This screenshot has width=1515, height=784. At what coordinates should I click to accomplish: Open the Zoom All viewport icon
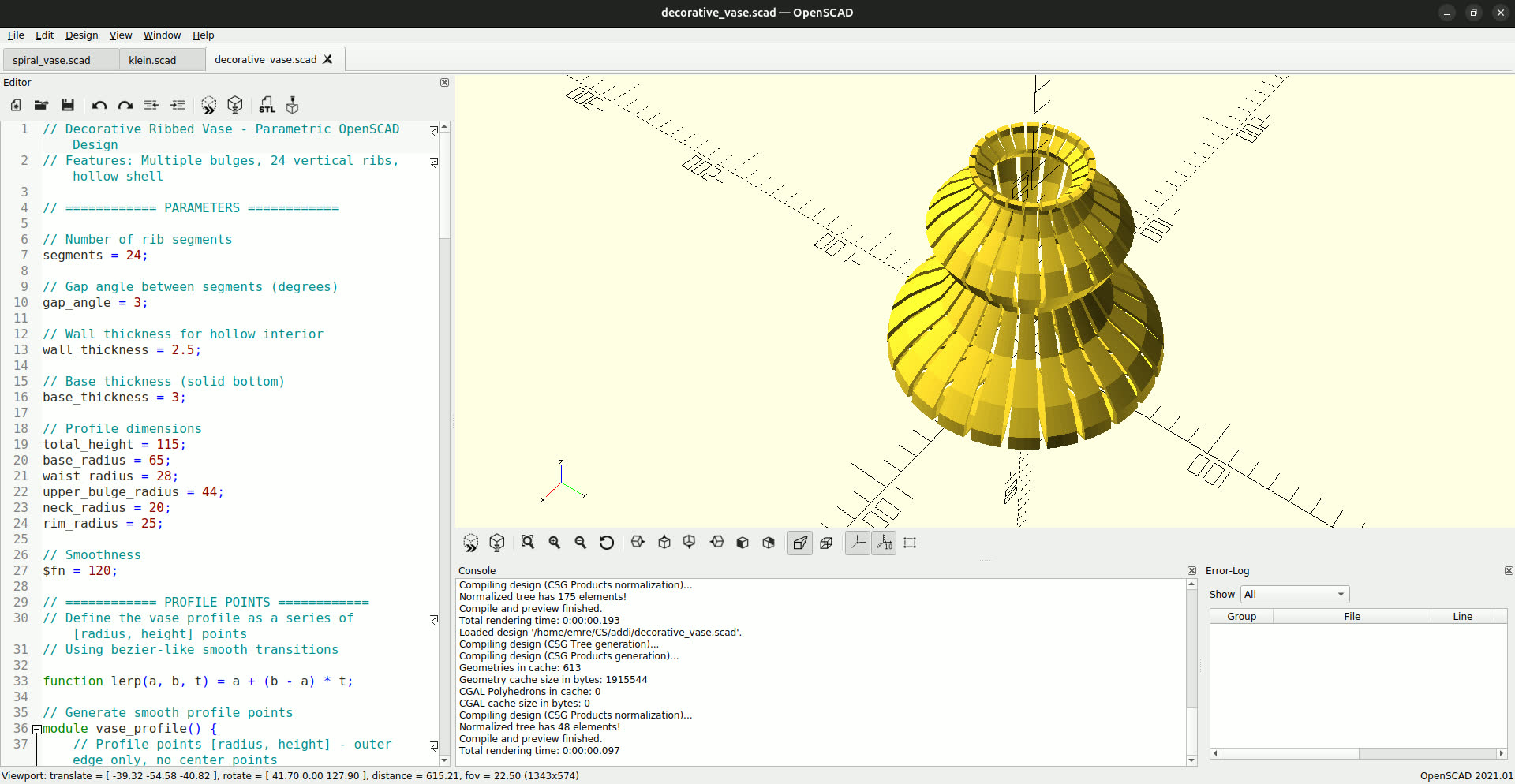tap(527, 543)
